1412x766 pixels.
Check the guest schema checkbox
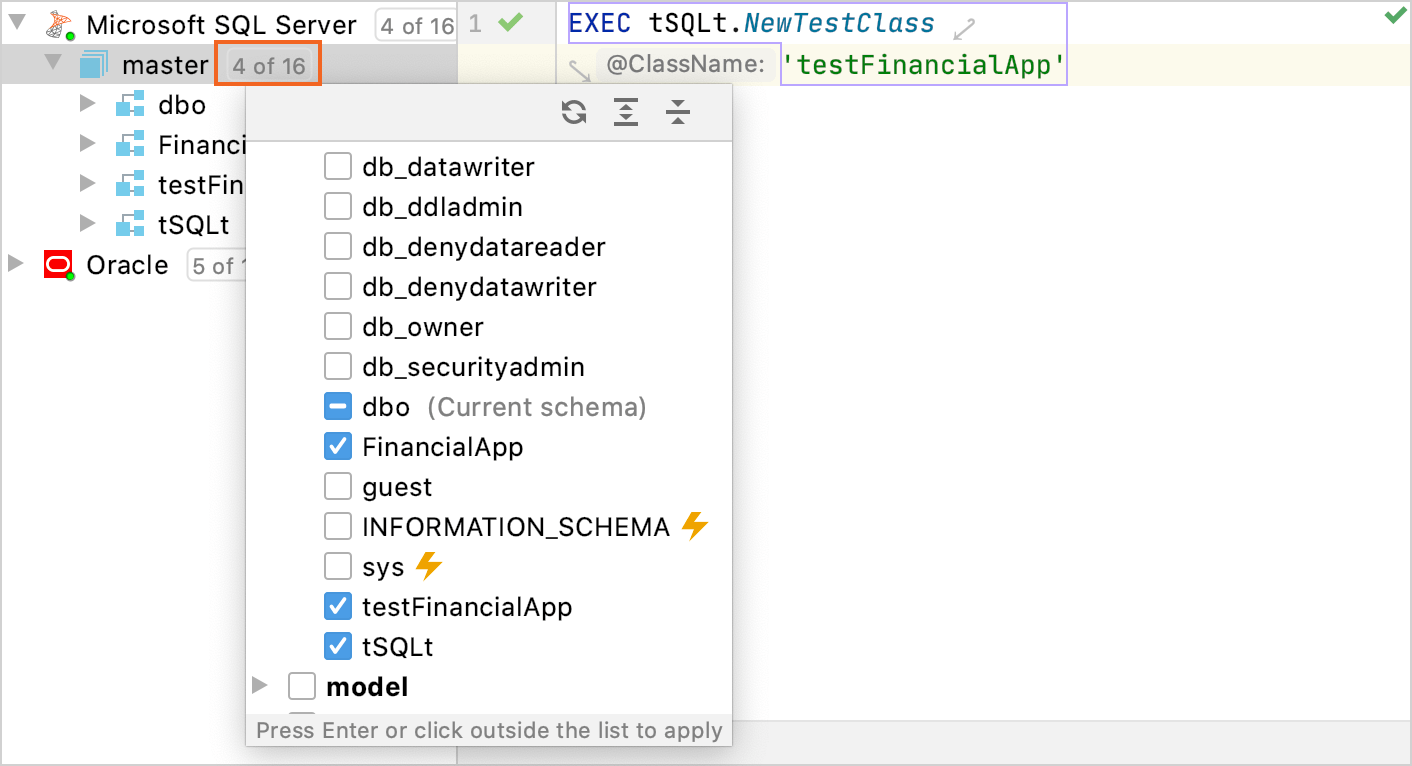point(338,486)
